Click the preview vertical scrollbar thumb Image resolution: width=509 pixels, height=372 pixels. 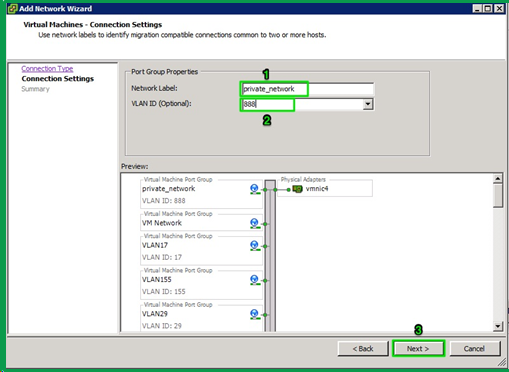point(498,196)
